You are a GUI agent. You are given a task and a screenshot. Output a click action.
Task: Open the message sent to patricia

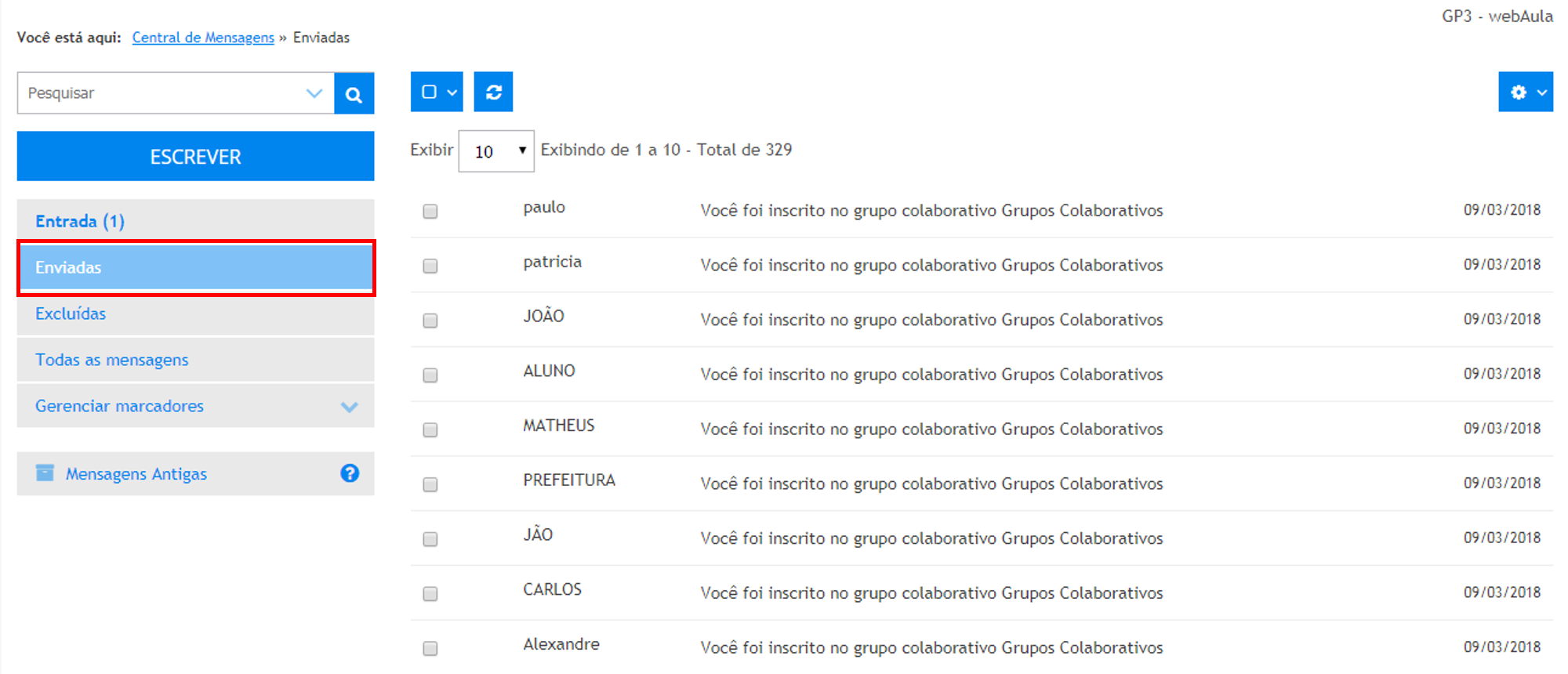pos(931,266)
